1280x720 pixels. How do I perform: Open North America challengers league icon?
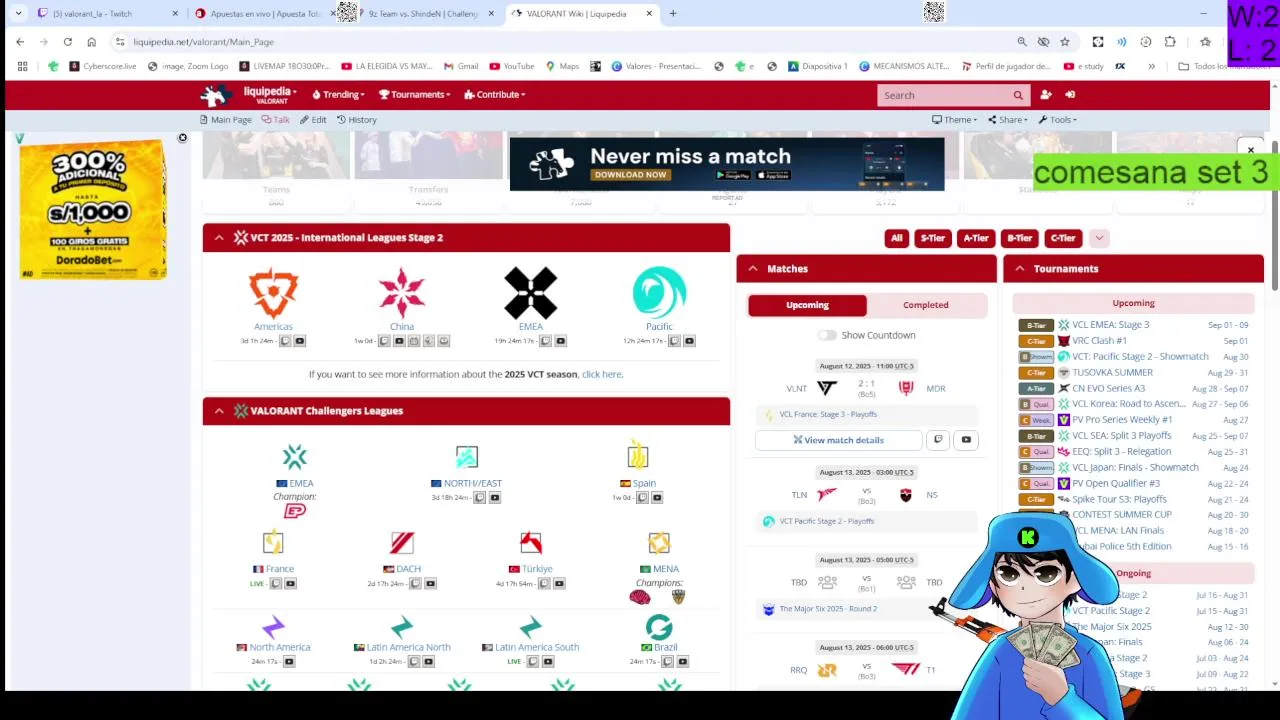tap(273, 627)
